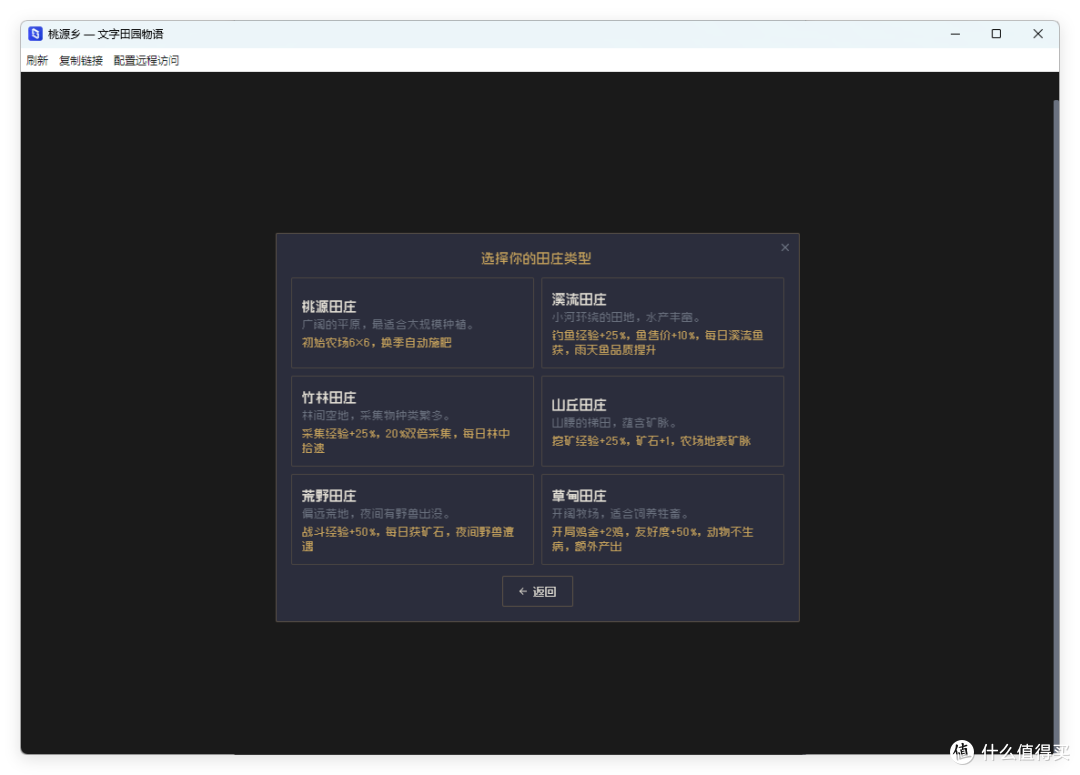
Task: Click the description 开阔牧场，适合饲养牲畜。
Action: [x=620, y=514]
